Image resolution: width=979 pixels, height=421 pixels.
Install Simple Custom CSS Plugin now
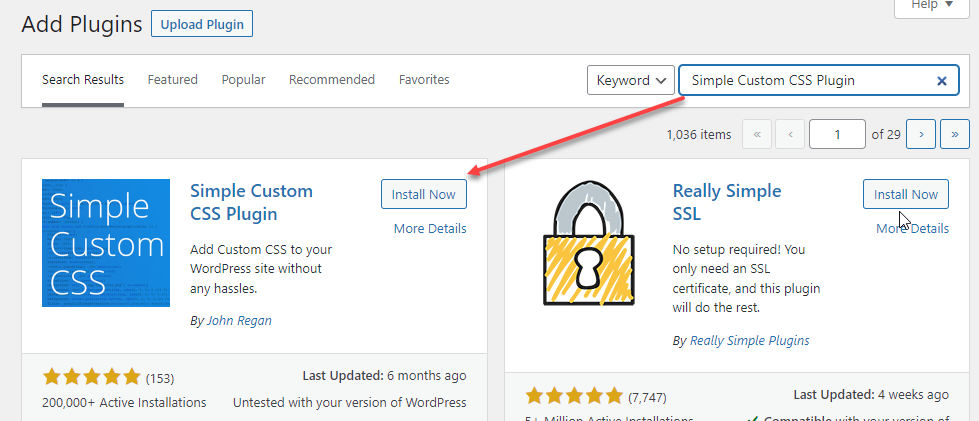(423, 194)
